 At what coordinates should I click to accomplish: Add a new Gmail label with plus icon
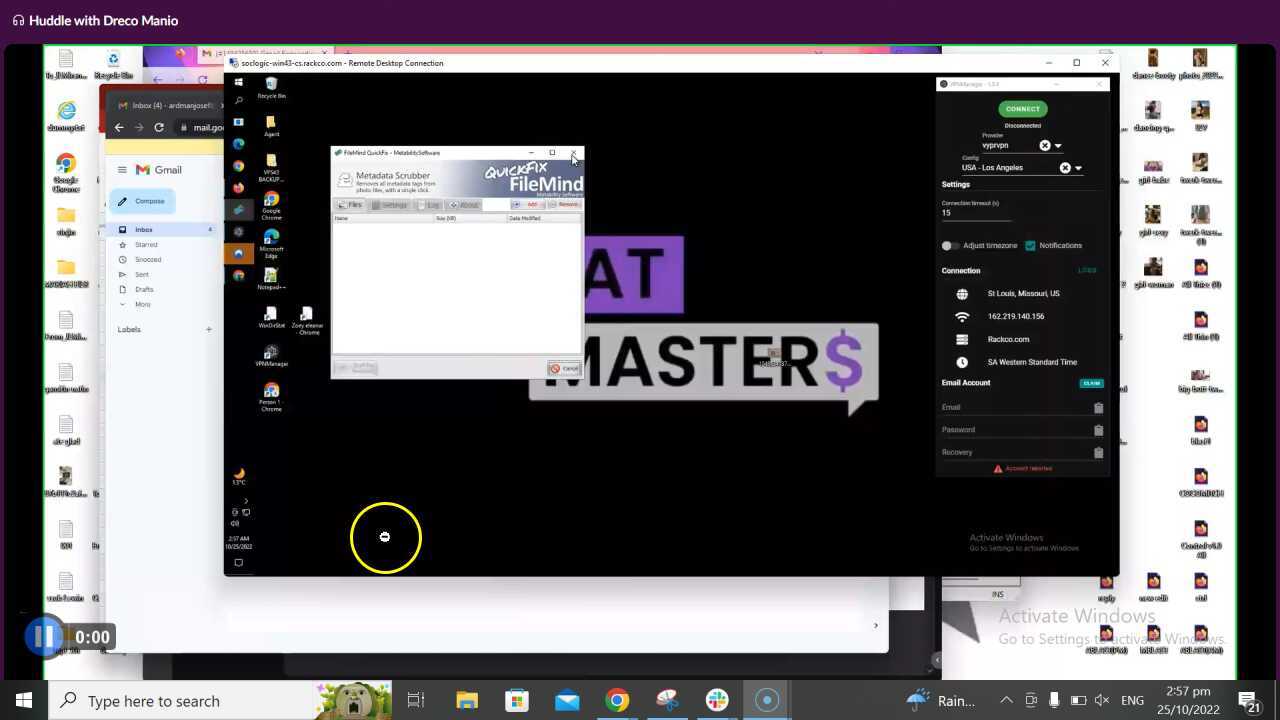click(x=209, y=329)
